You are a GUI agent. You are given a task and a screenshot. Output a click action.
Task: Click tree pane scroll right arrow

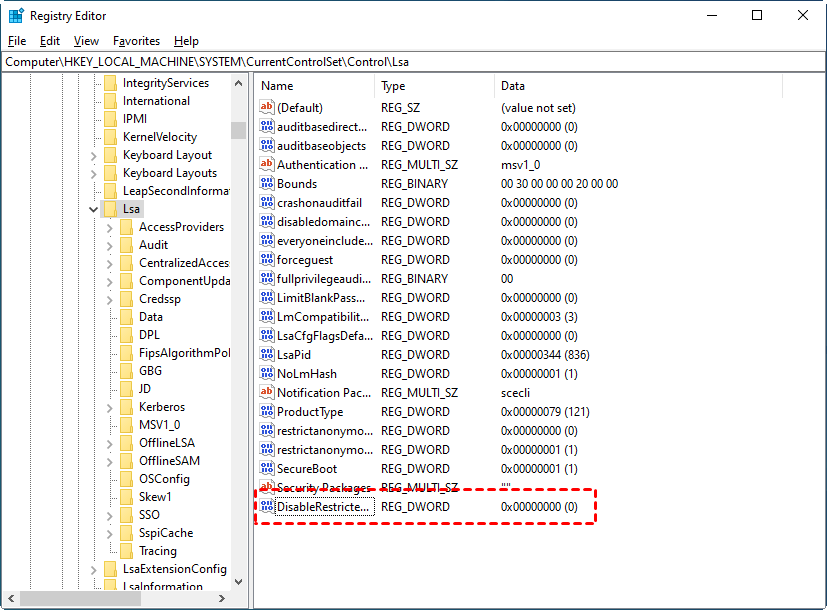pos(222,598)
